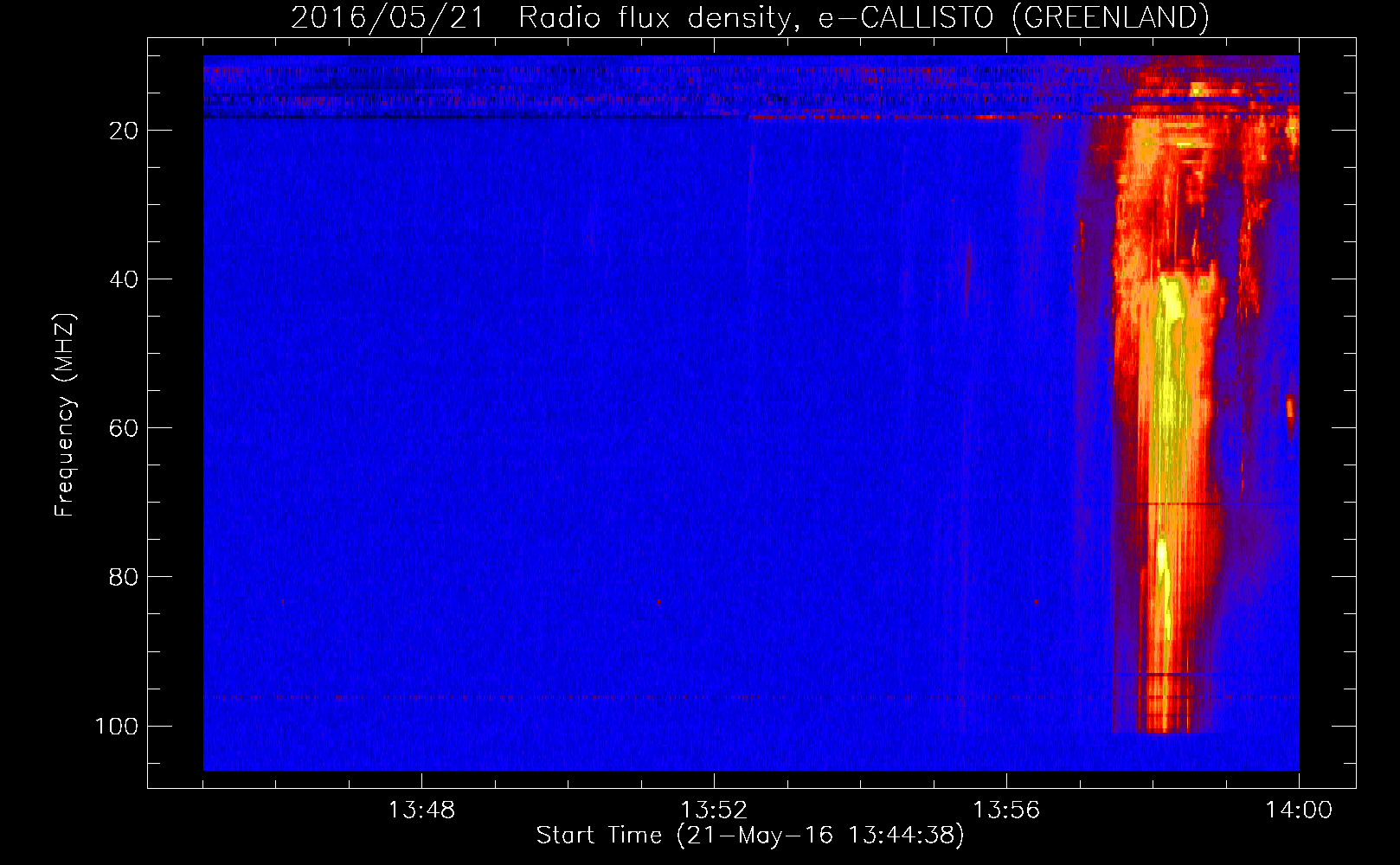Click the time tick label '13:56'
This screenshot has height=865, width=1400.
click(1006, 811)
